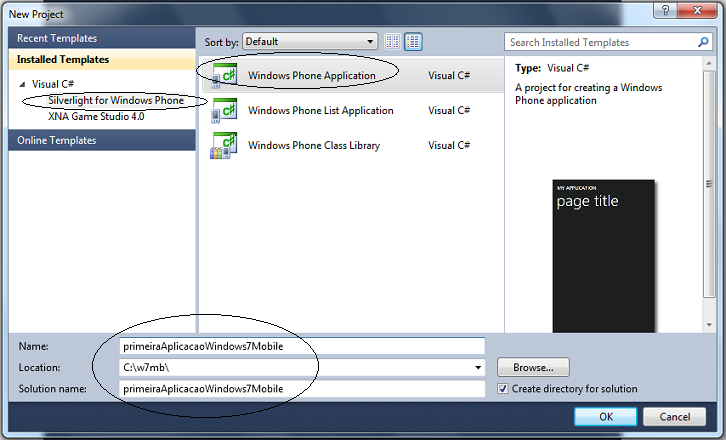726x440 pixels.
Task: Open the Help question mark button
Action: coord(665,10)
